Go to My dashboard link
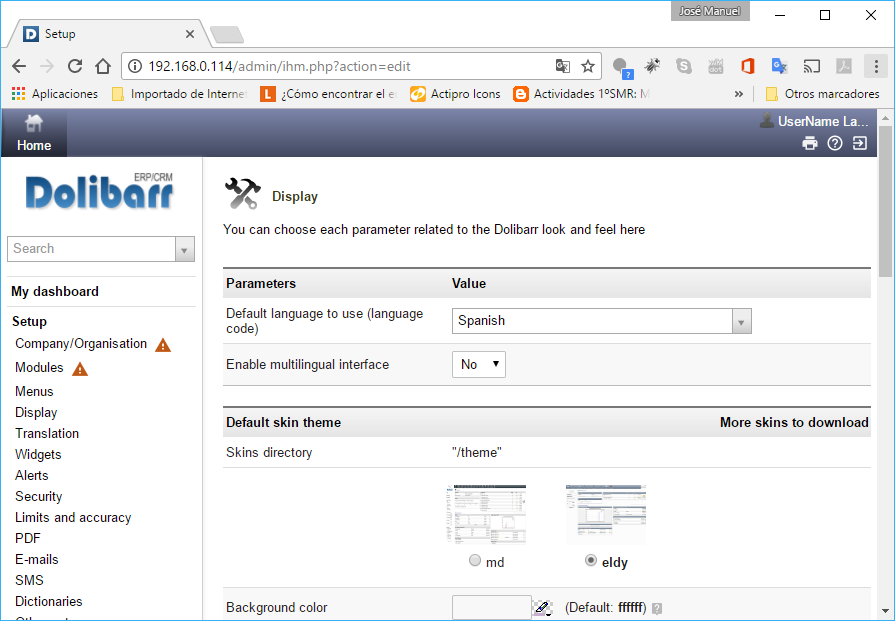The width and height of the screenshot is (895, 621). coord(55,291)
